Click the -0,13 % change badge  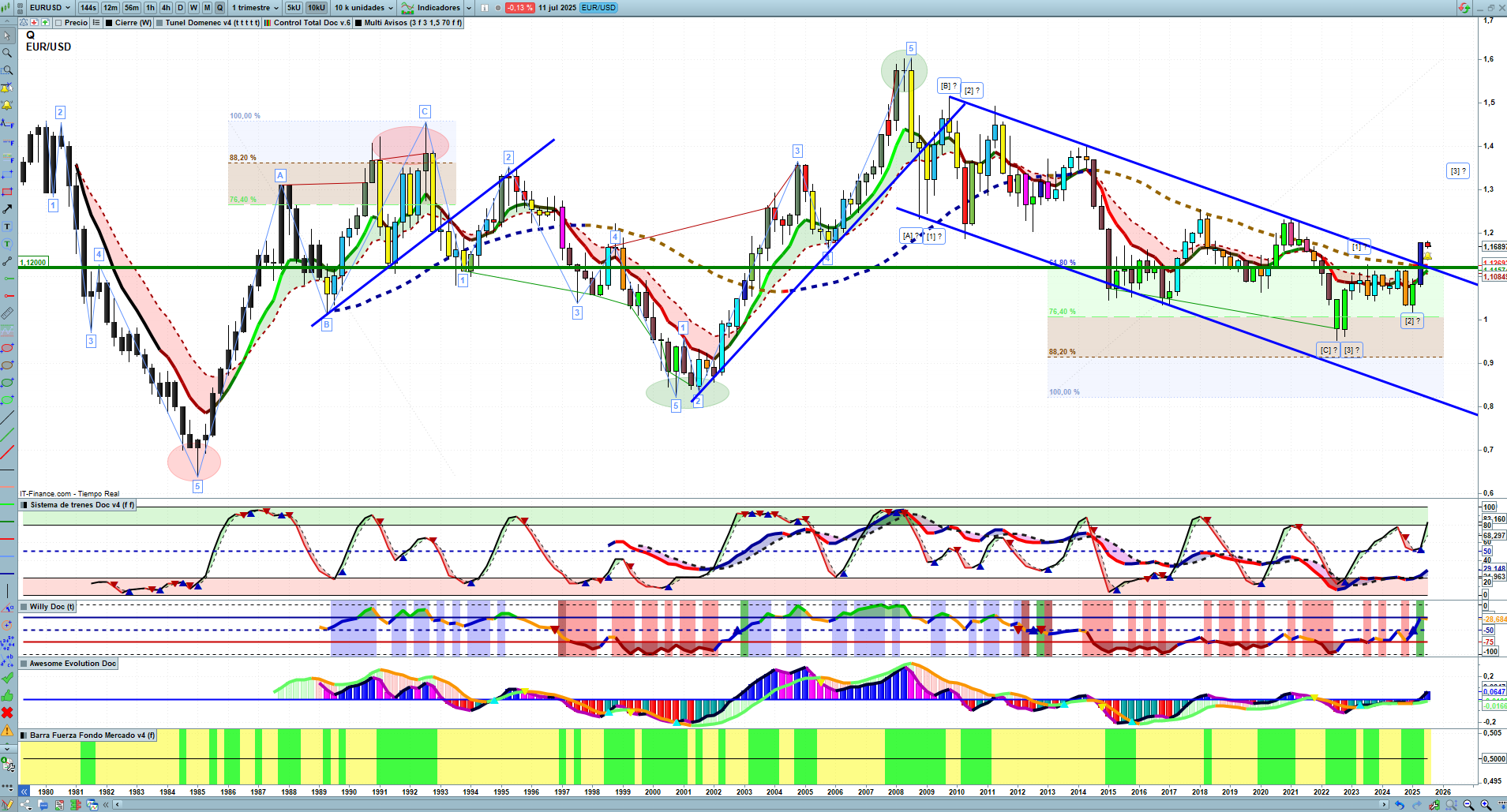(x=519, y=8)
